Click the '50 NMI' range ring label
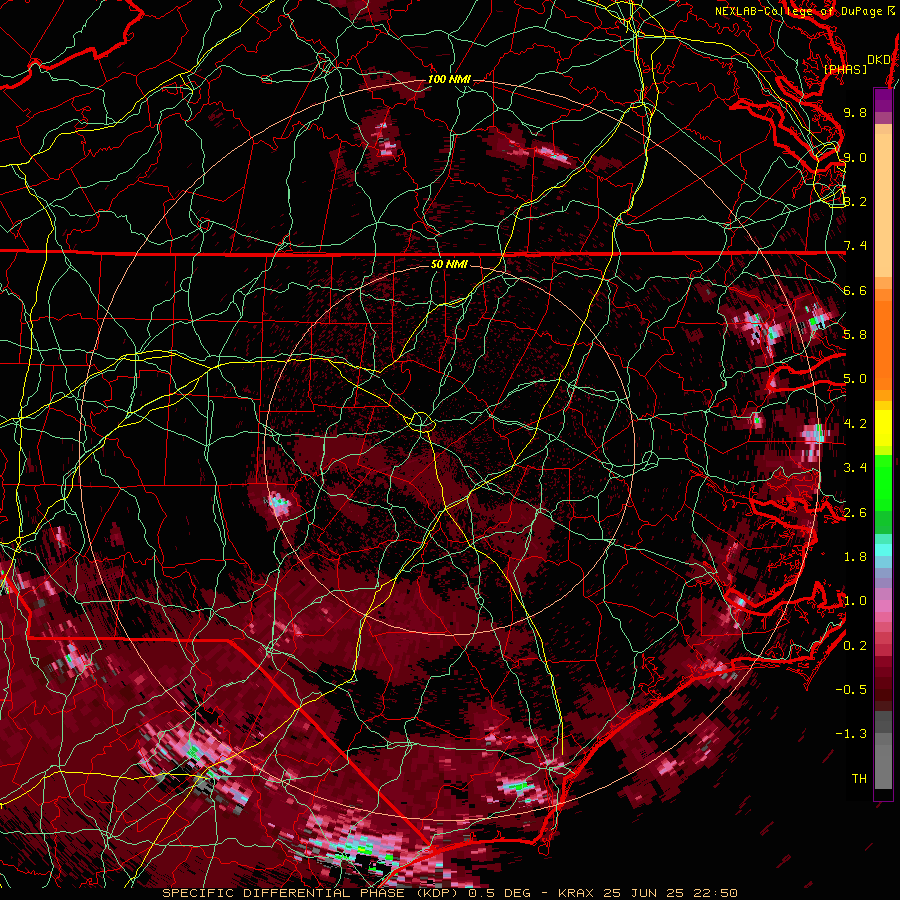This screenshot has height=900, width=900. pos(449,264)
